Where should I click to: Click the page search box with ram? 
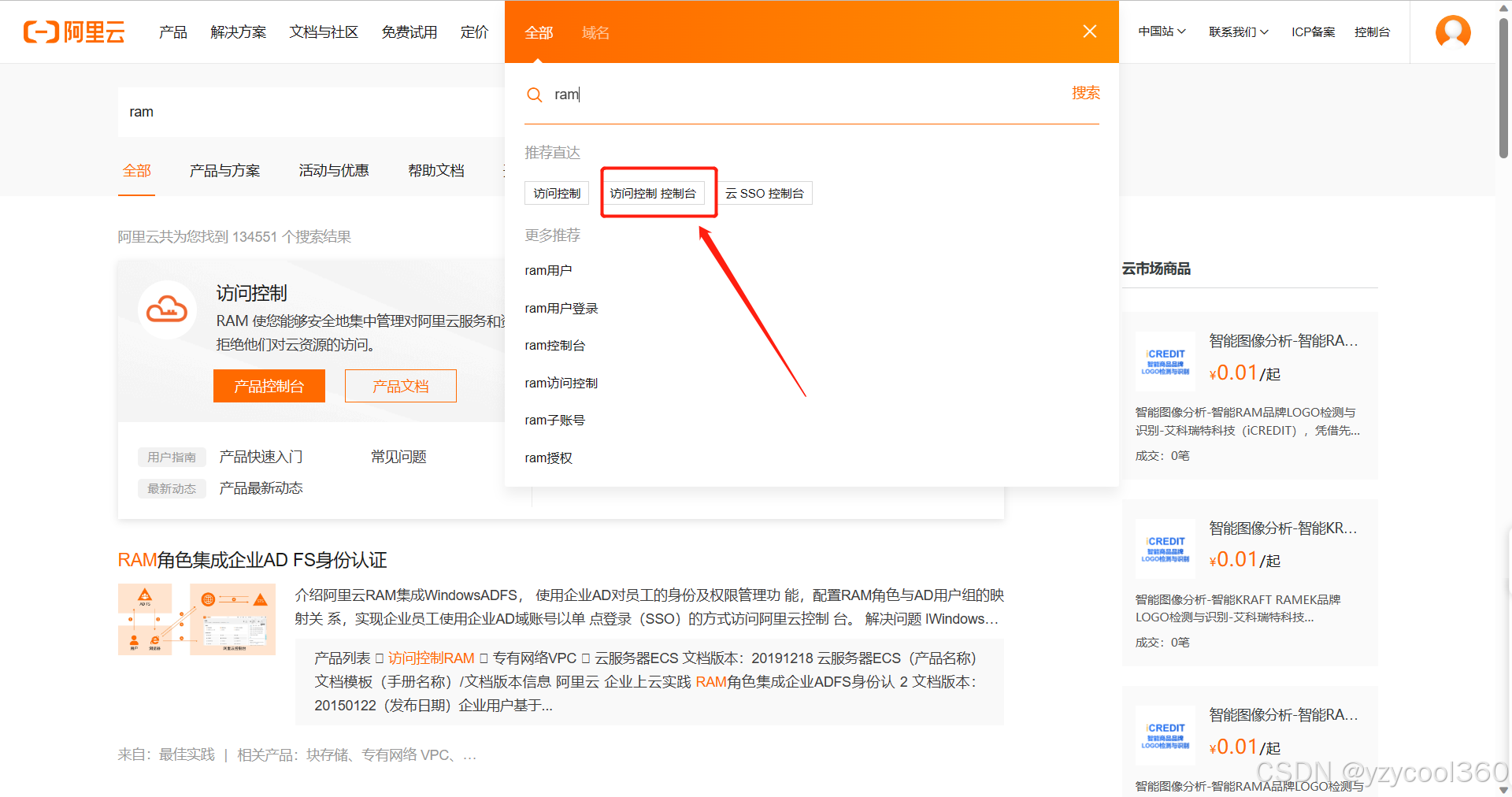[x=311, y=112]
